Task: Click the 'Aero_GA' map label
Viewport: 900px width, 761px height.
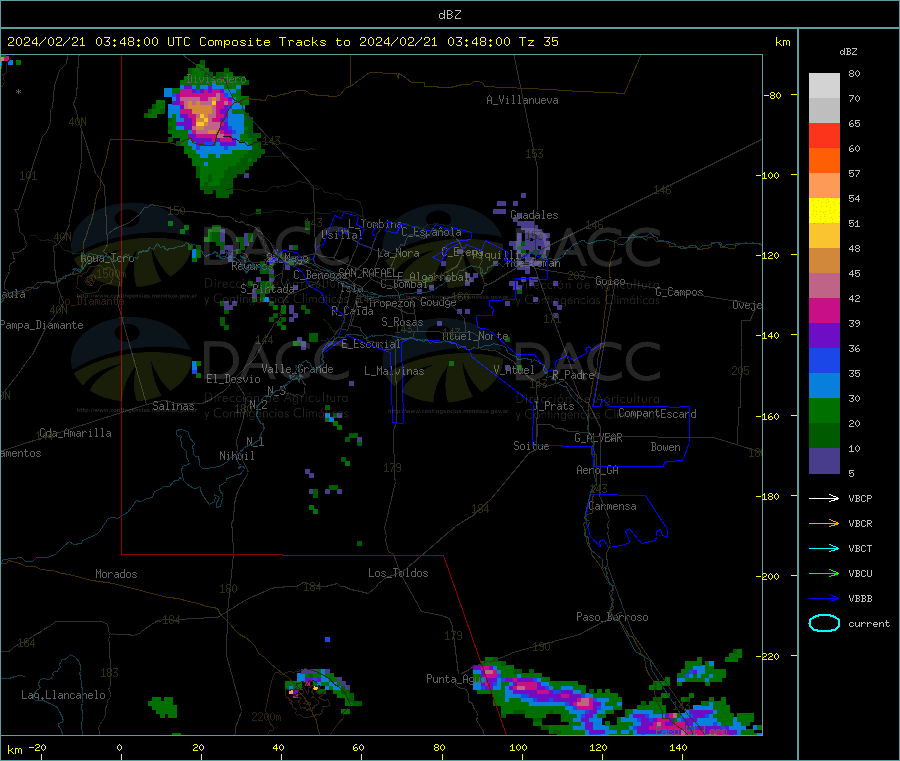Action: pos(598,470)
